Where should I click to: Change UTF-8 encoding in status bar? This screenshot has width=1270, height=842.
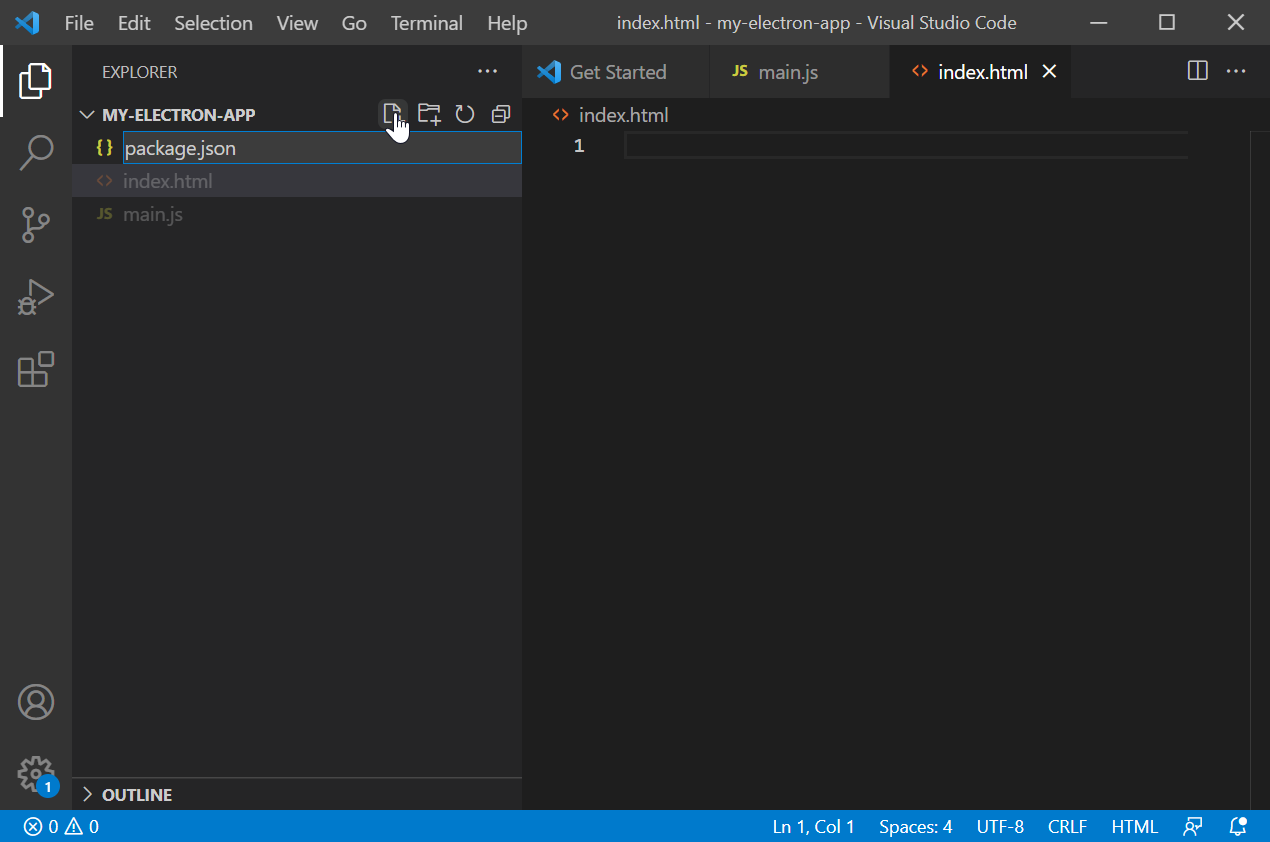tap(1000, 827)
